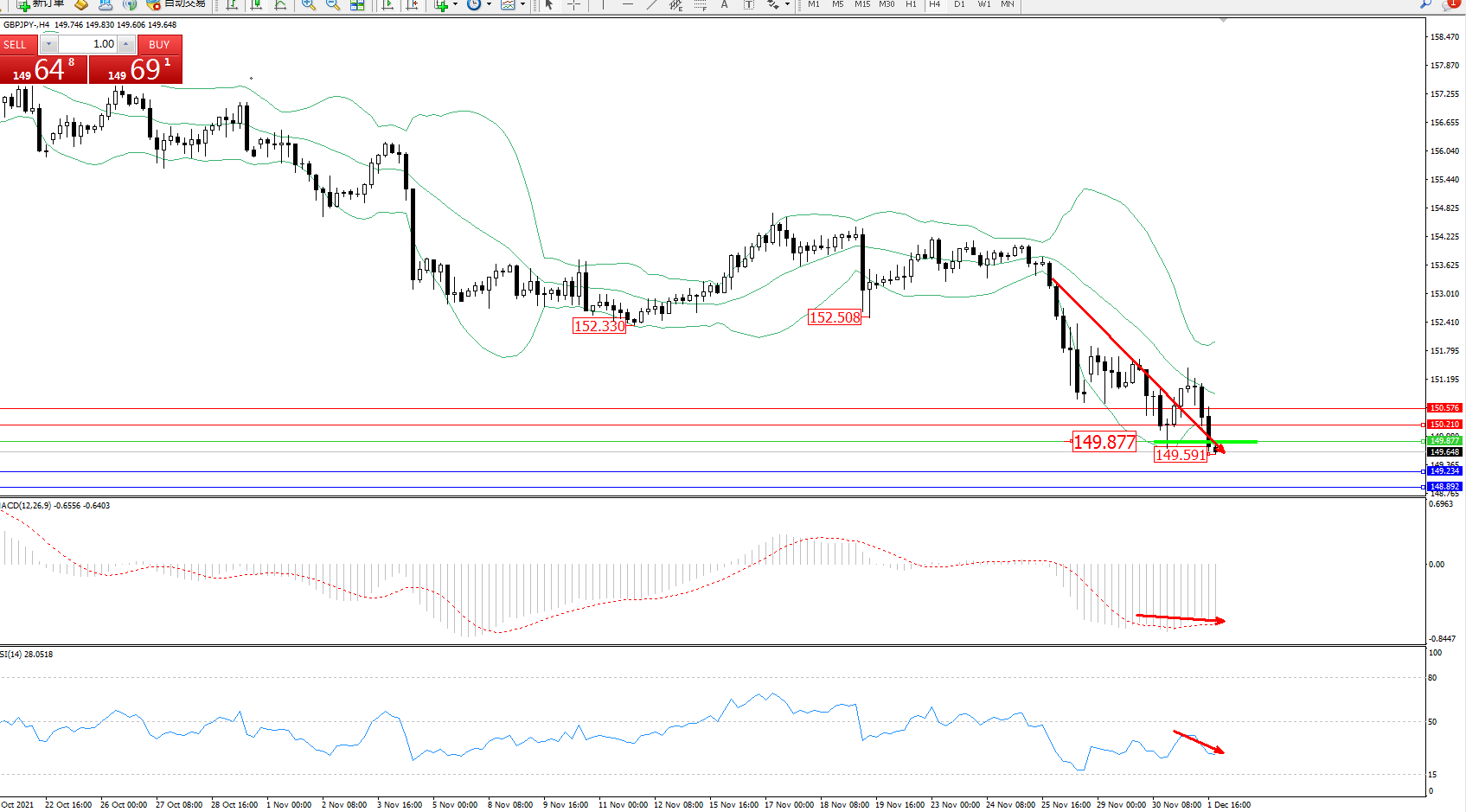Toggle the Auto Scroll toolbar button
Viewport: 1466px width, 812px height.
click(x=387, y=4)
